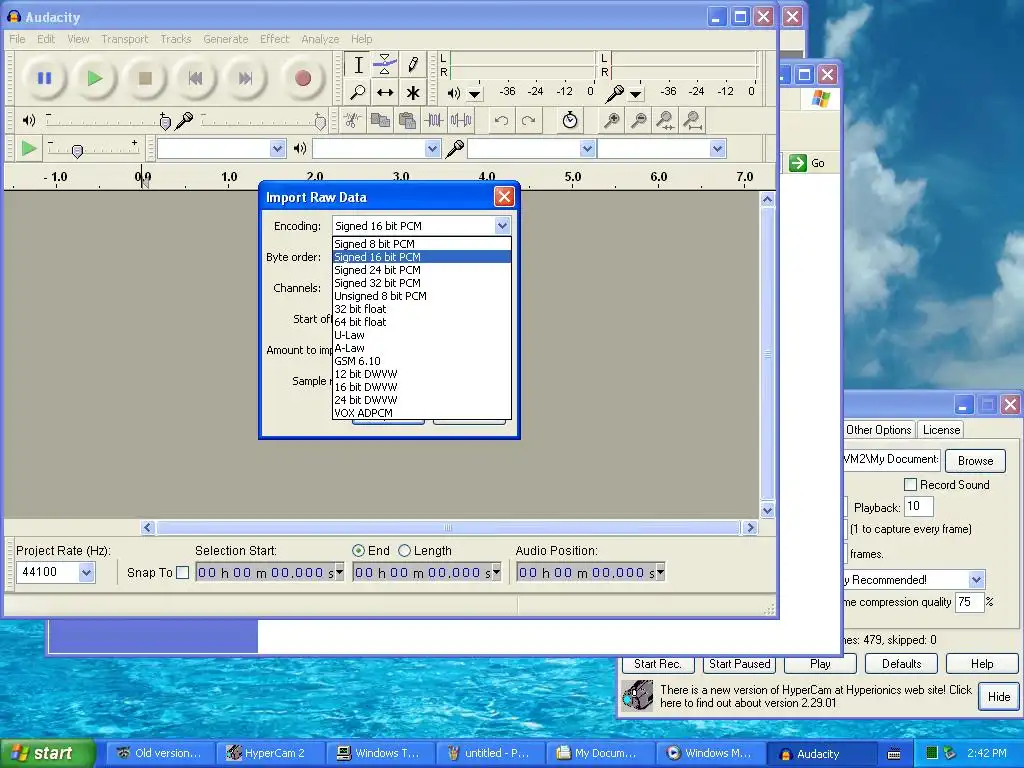The width and height of the screenshot is (1024, 768).
Task: Click the Trim audio icon
Action: pos(434,120)
